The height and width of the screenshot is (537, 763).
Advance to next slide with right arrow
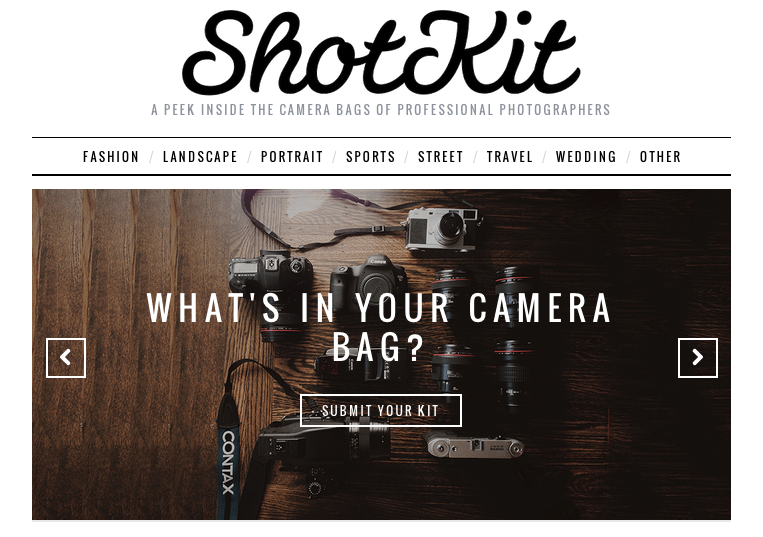coord(697,358)
